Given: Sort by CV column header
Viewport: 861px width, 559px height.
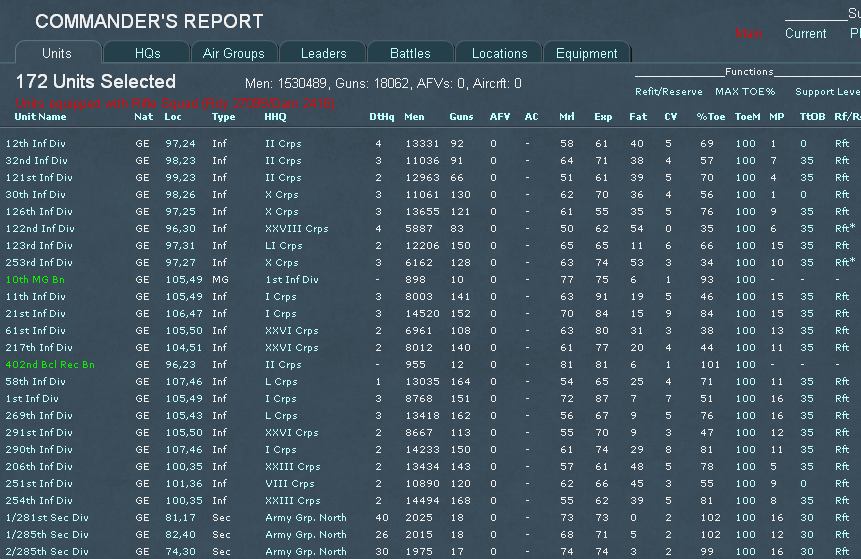Looking at the screenshot, I should coord(670,116).
